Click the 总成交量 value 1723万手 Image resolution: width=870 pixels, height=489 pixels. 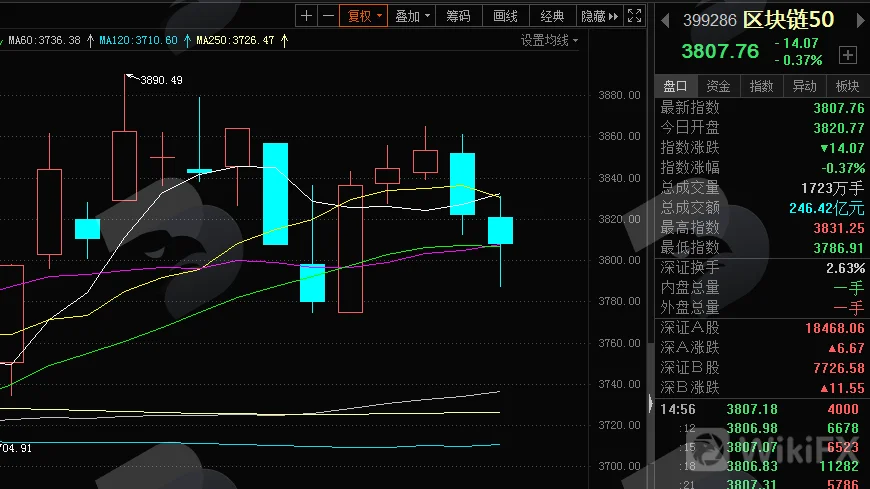point(832,188)
